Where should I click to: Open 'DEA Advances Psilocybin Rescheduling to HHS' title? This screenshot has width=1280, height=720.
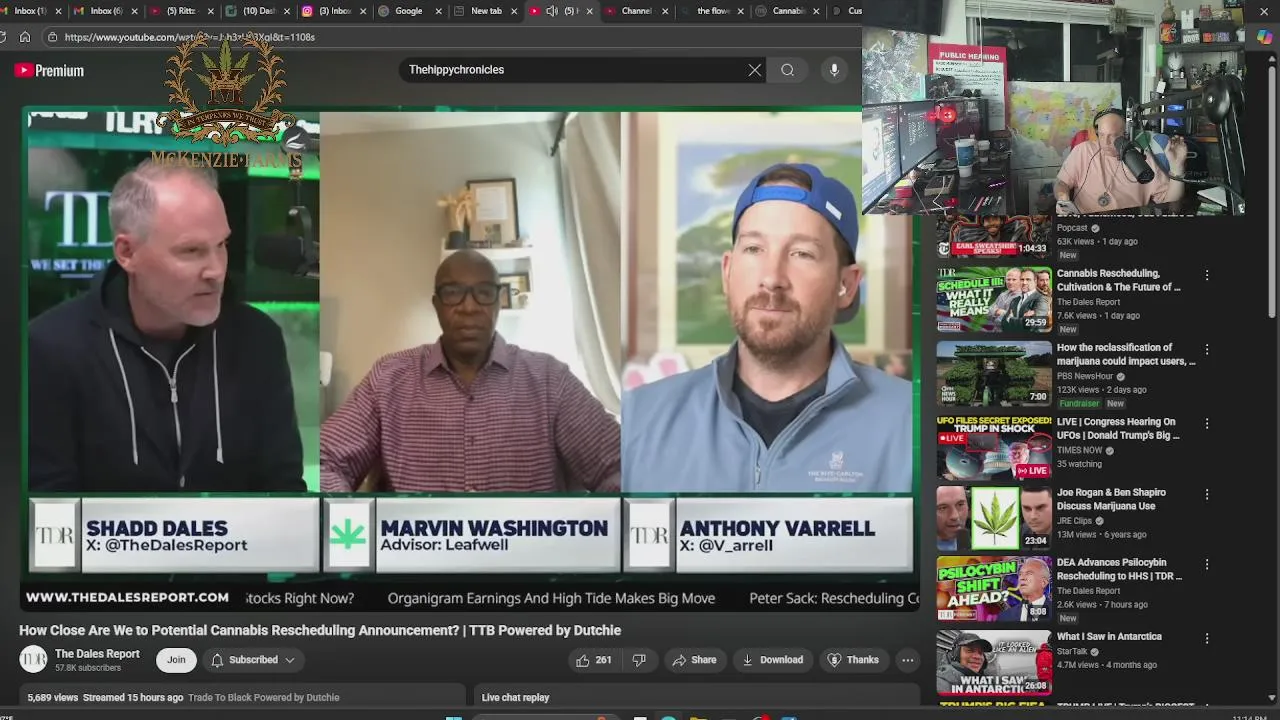point(1119,569)
